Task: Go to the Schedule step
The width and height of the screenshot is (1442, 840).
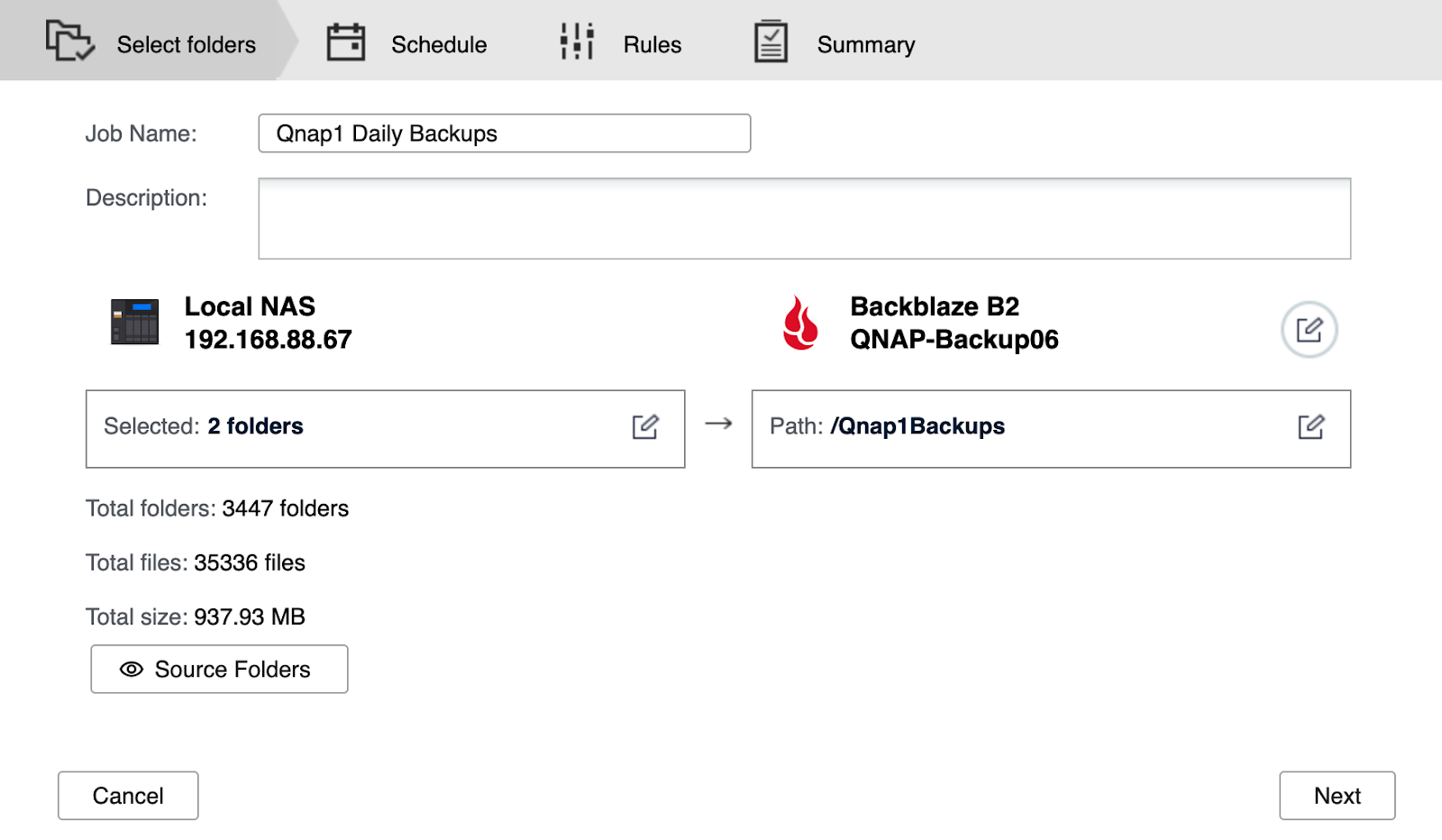Action: (406, 43)
